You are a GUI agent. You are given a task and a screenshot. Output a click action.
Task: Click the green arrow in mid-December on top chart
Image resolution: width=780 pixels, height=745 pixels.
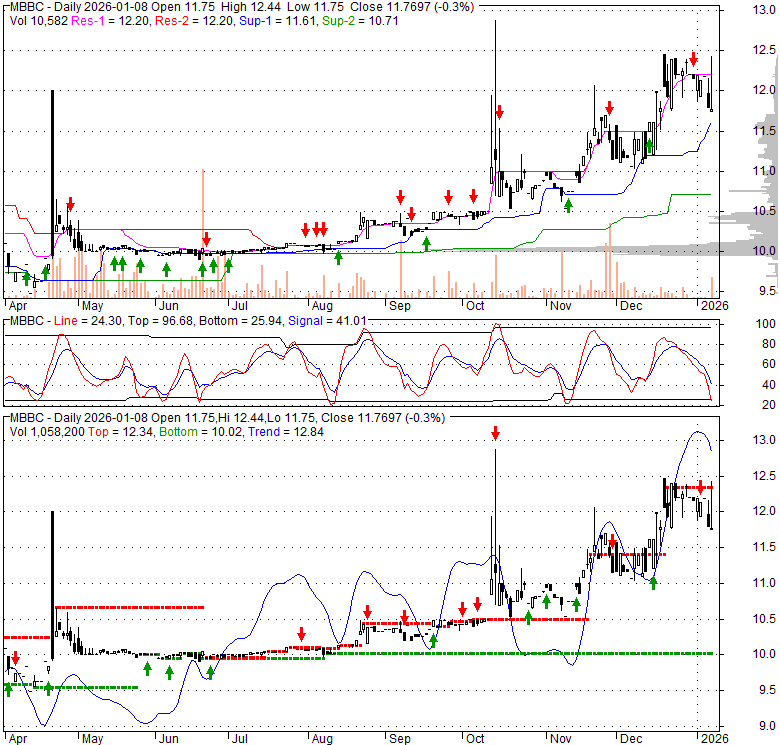pyautogui.click(x=648, y=147)
